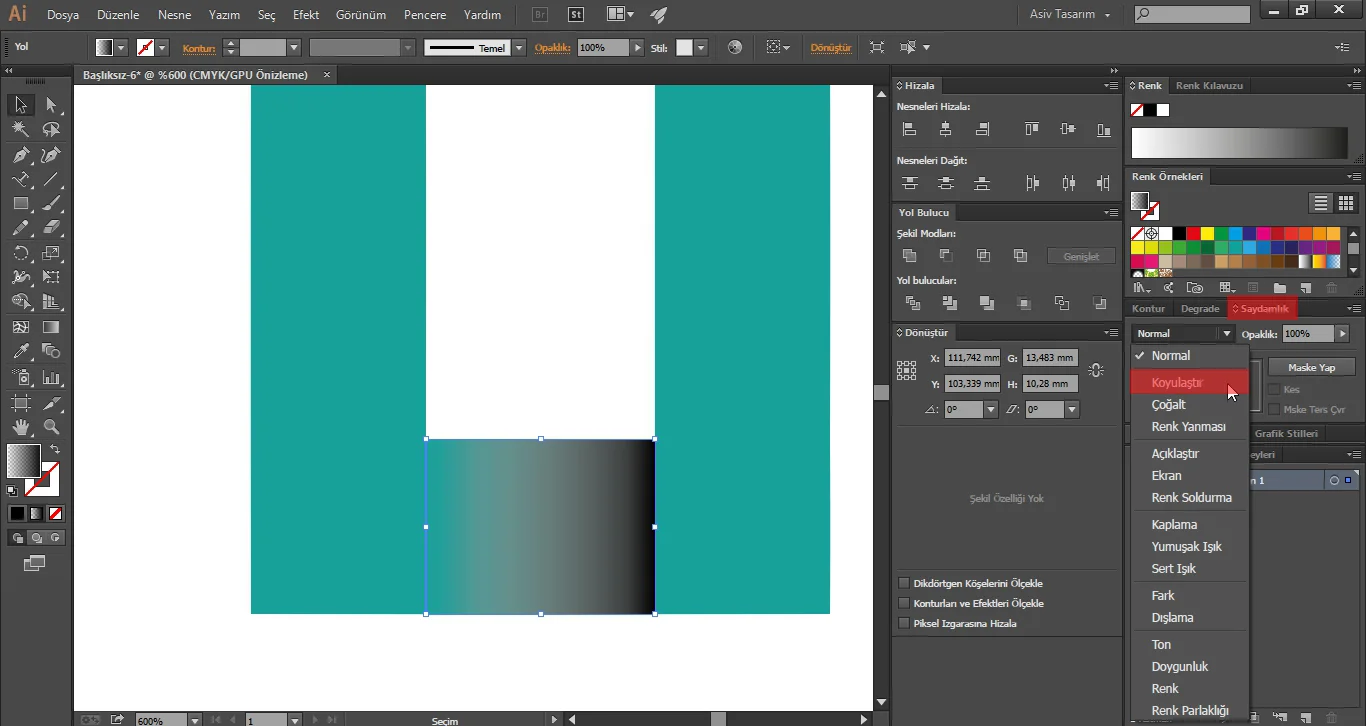Viewport: 1366px width, 726px height.
Task: Toggle Konturları ve Efektleri Ölçekle checkbox
Action: (904, 603)
